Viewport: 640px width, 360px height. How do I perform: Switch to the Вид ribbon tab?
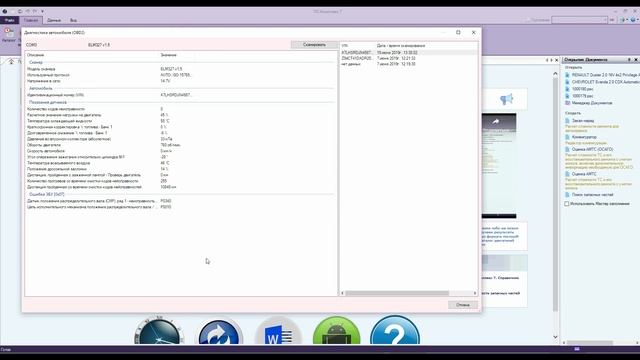tap(73, 20)
